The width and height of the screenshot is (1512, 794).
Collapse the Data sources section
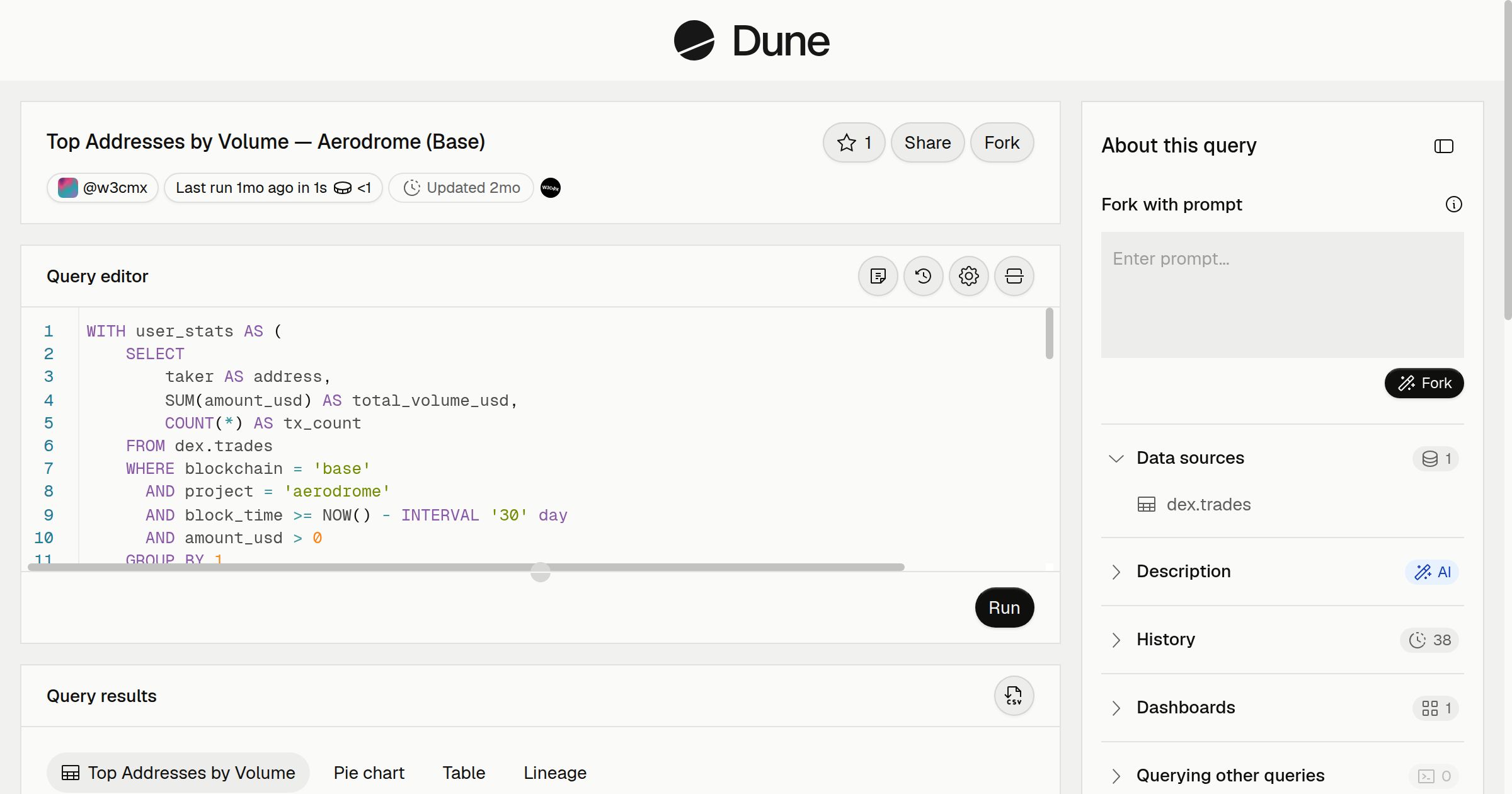pyautogui.click(x=1116, y=458)
